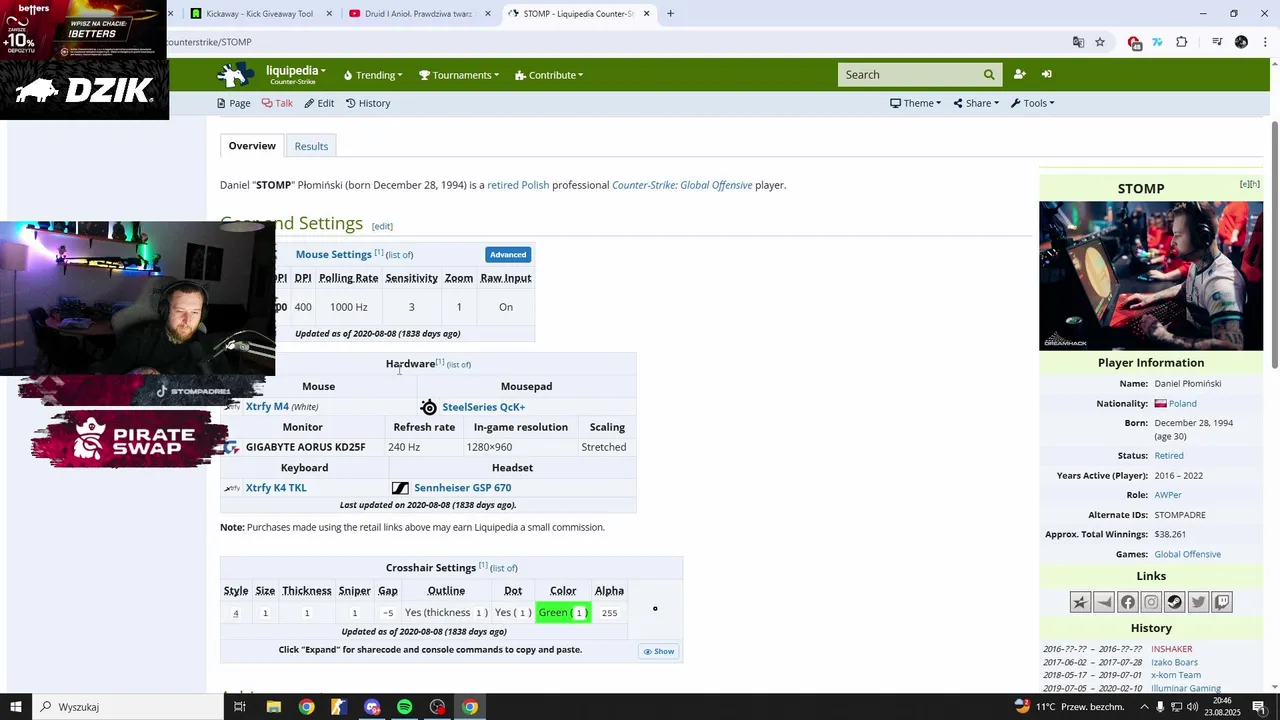Open Spotify from the taskbar
The width and height of the screenshot is (1280, 720).
pyautogui.click(x=404, y=707)
